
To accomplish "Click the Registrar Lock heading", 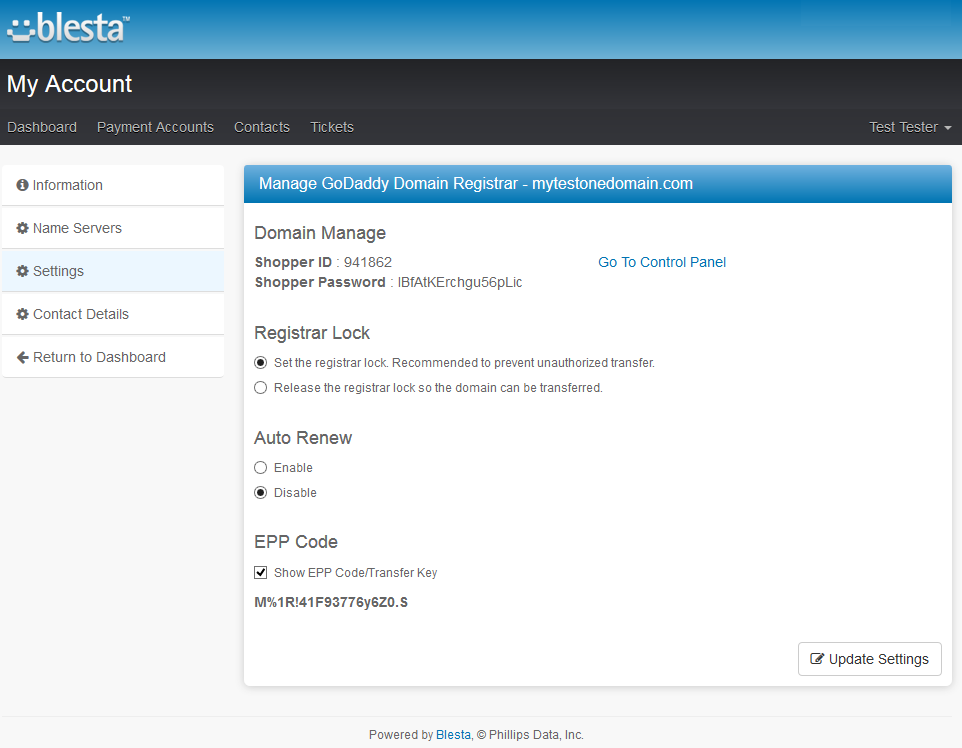I will pos(312,333).
